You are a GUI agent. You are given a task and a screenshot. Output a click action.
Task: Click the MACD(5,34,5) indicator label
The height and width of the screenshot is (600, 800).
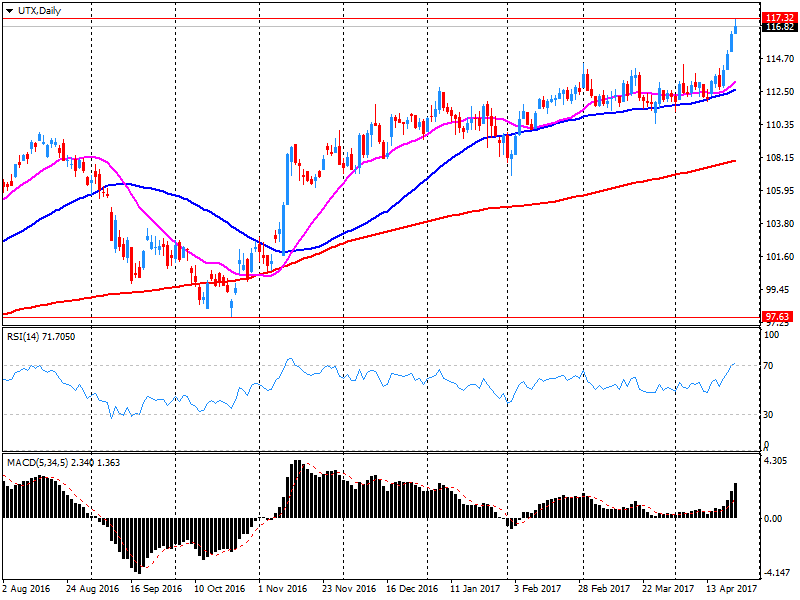click(x=63, y=463)
